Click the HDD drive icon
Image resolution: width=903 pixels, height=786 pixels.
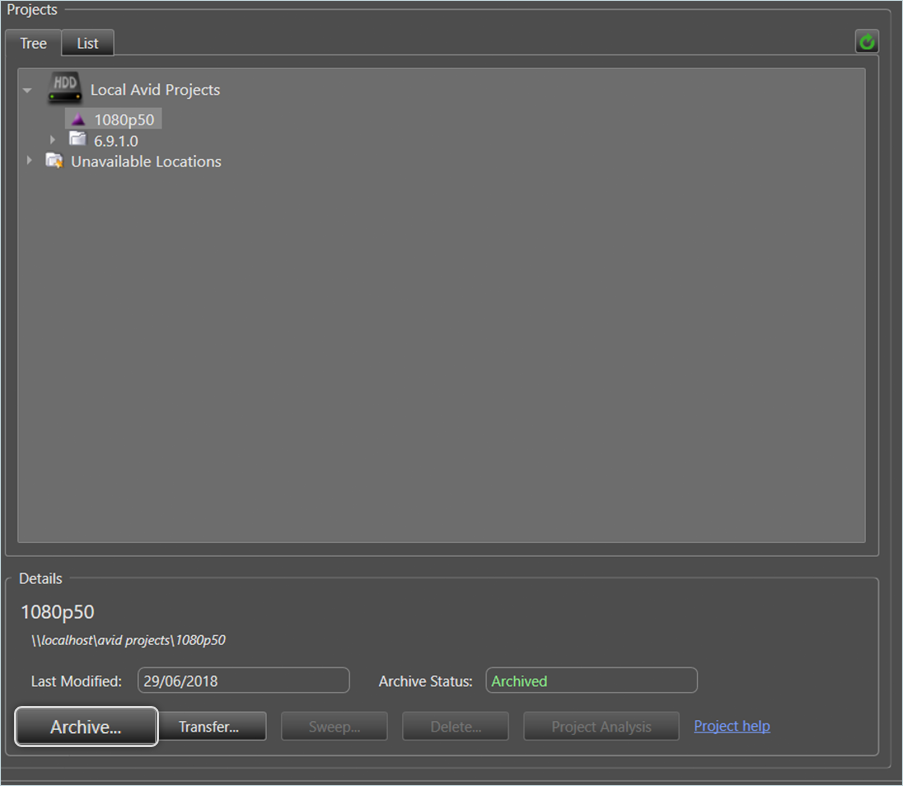point(64,88)
